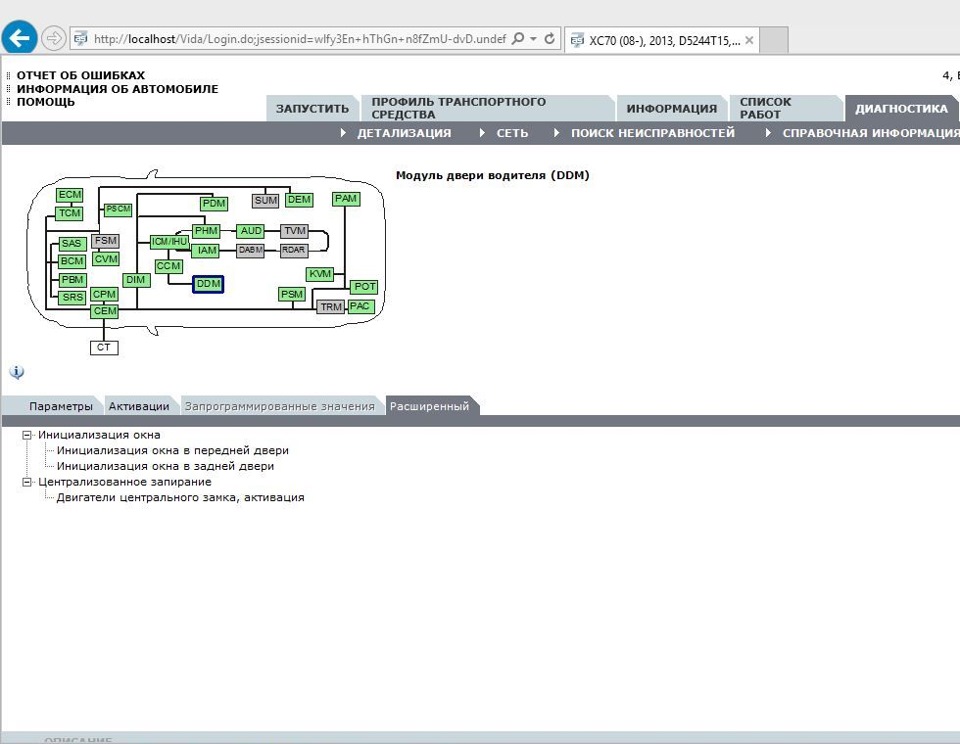Close the XC70 browser tab
The height and width of the screenshot is (744, 960).
(749, 40)
